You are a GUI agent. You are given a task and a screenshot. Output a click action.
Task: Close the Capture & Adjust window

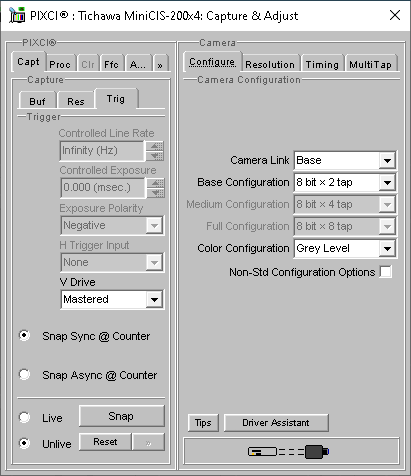tap(395, 15)
